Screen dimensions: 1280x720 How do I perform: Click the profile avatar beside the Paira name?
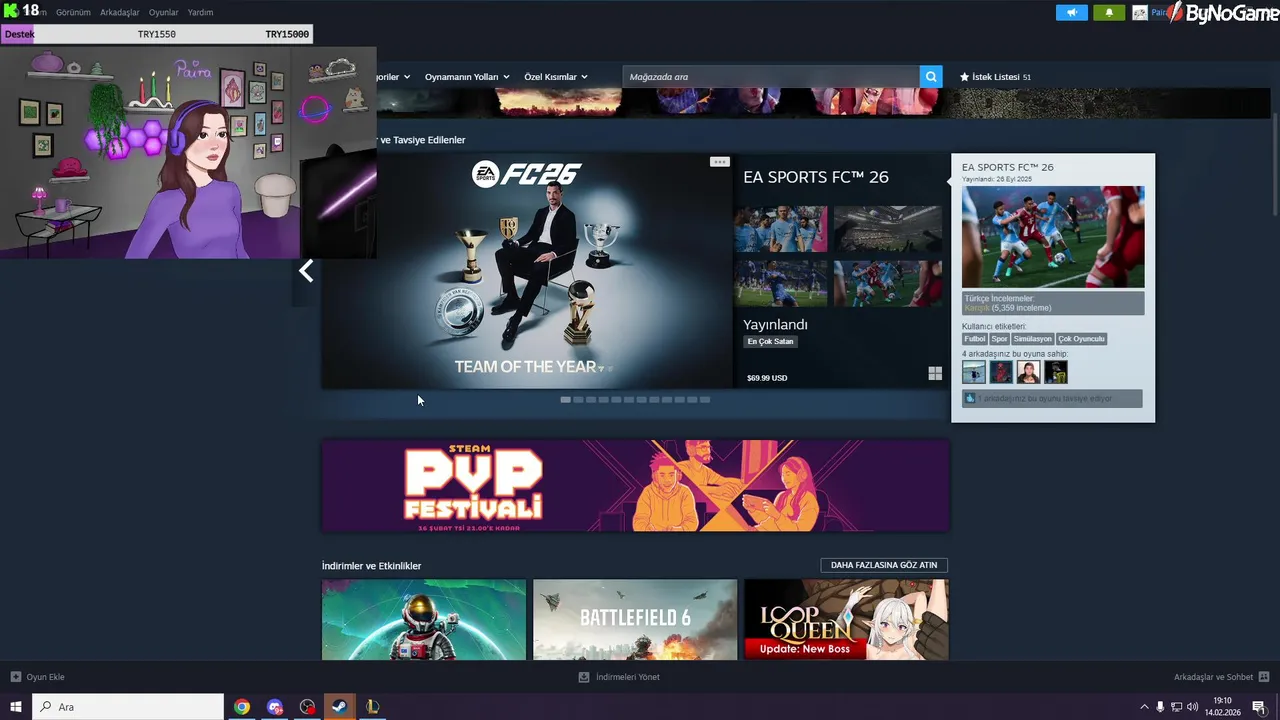[1140, 13]
